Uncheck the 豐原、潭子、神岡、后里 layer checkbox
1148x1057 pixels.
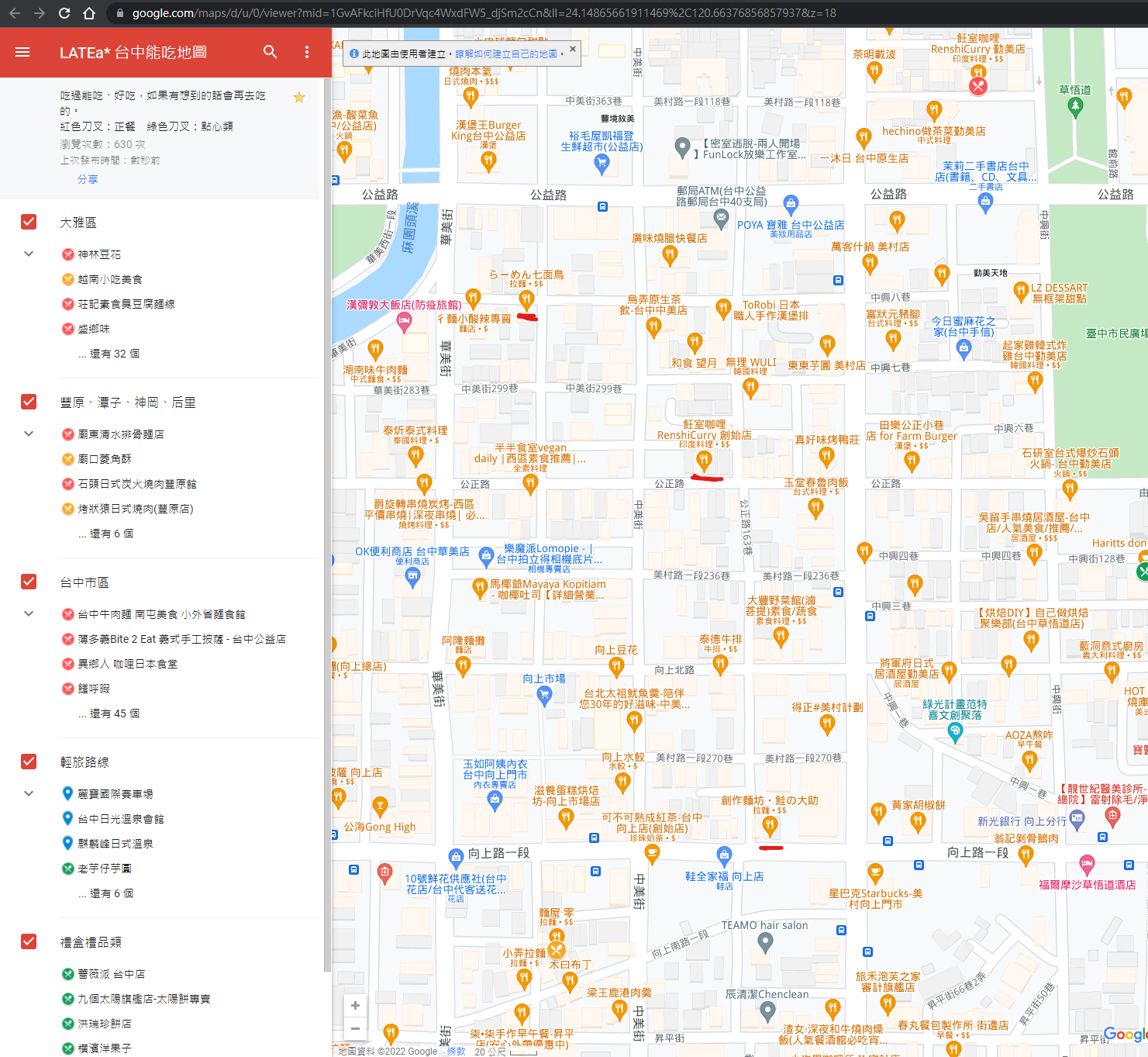(x=29, y=402)
